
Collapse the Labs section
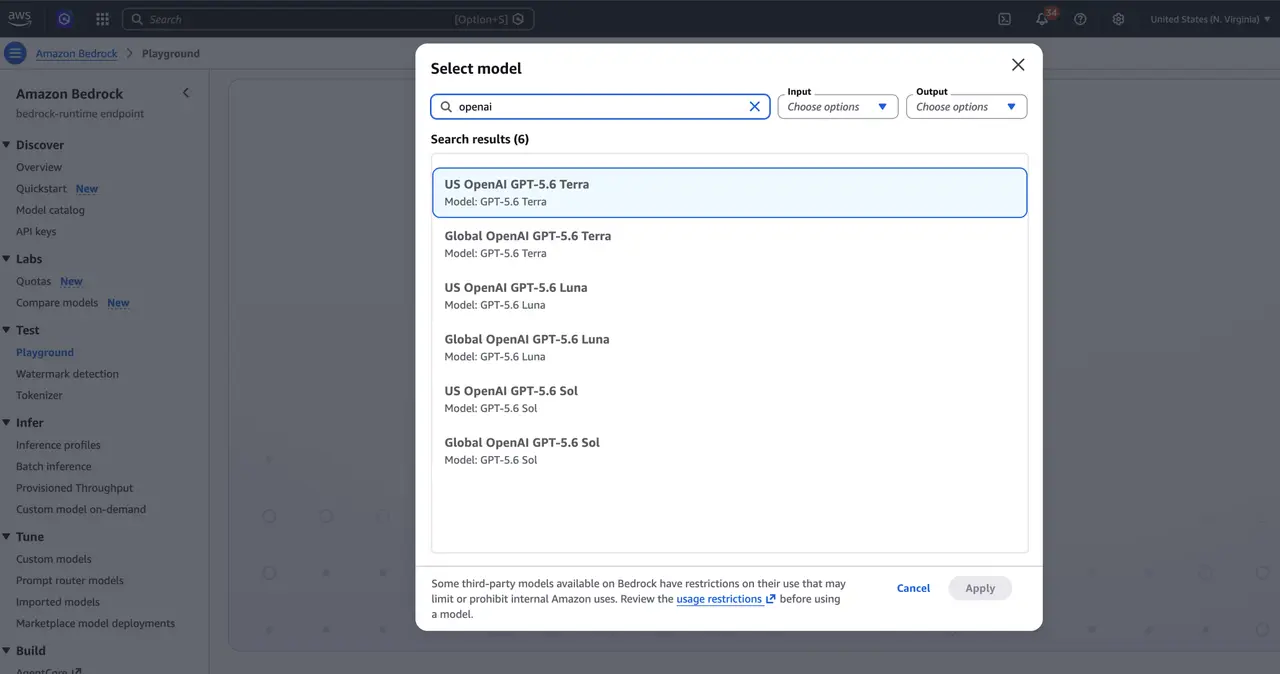point(6,259)
